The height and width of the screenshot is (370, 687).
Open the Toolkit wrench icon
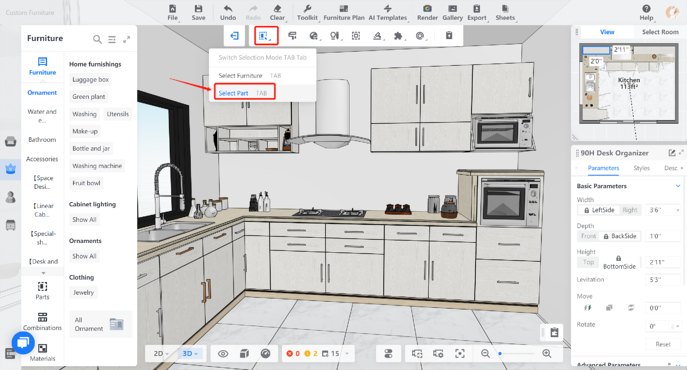pos(307,9)
